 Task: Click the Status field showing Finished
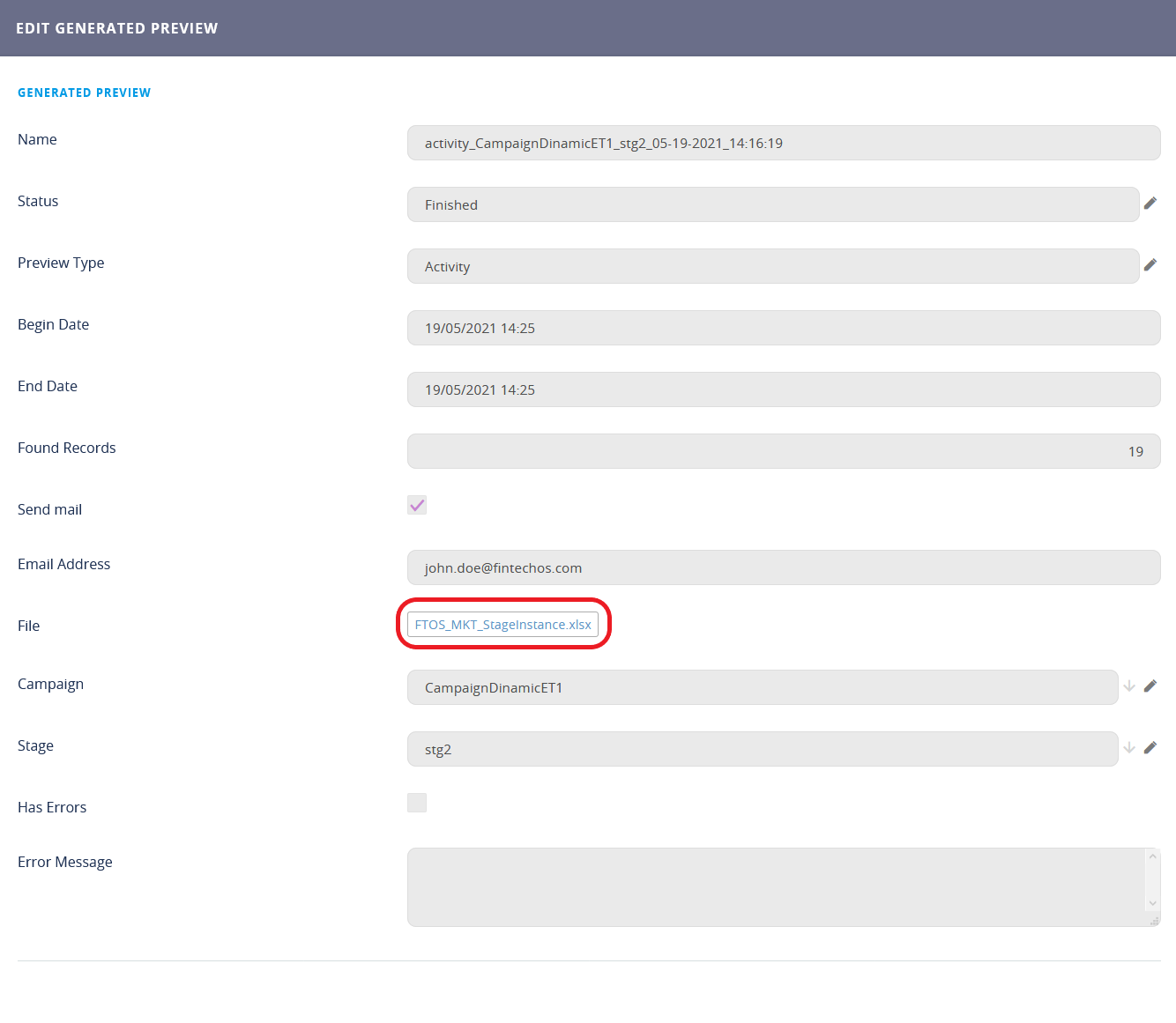772,204
